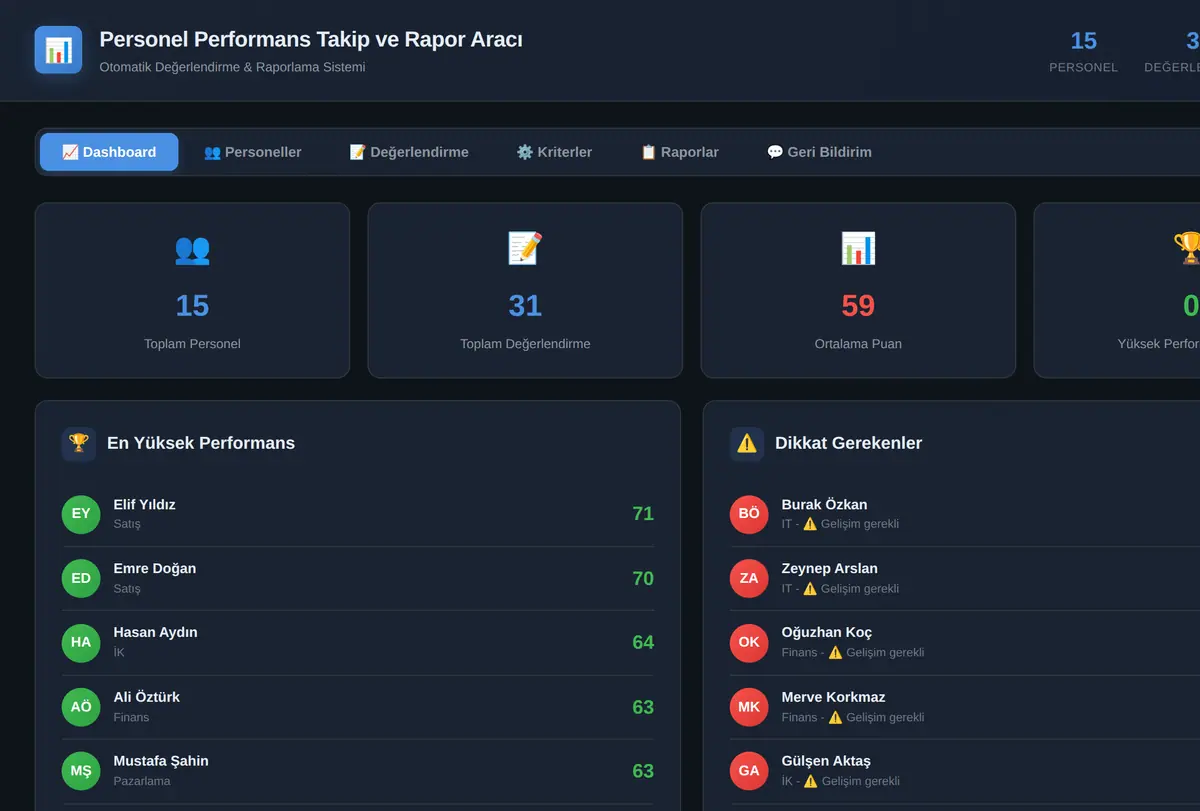Select the name Elif Yıldız
This screenshot has width=1200, height=811.
pyautogui.click(x=145, y=505)
